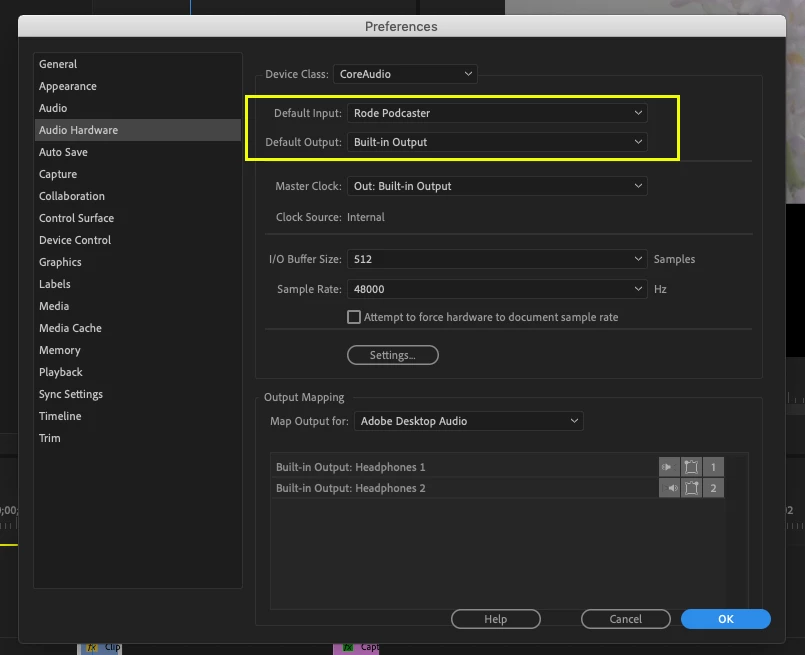Click the Cancel button
Screen dimensions: 805x655
(x=625, y=619)
